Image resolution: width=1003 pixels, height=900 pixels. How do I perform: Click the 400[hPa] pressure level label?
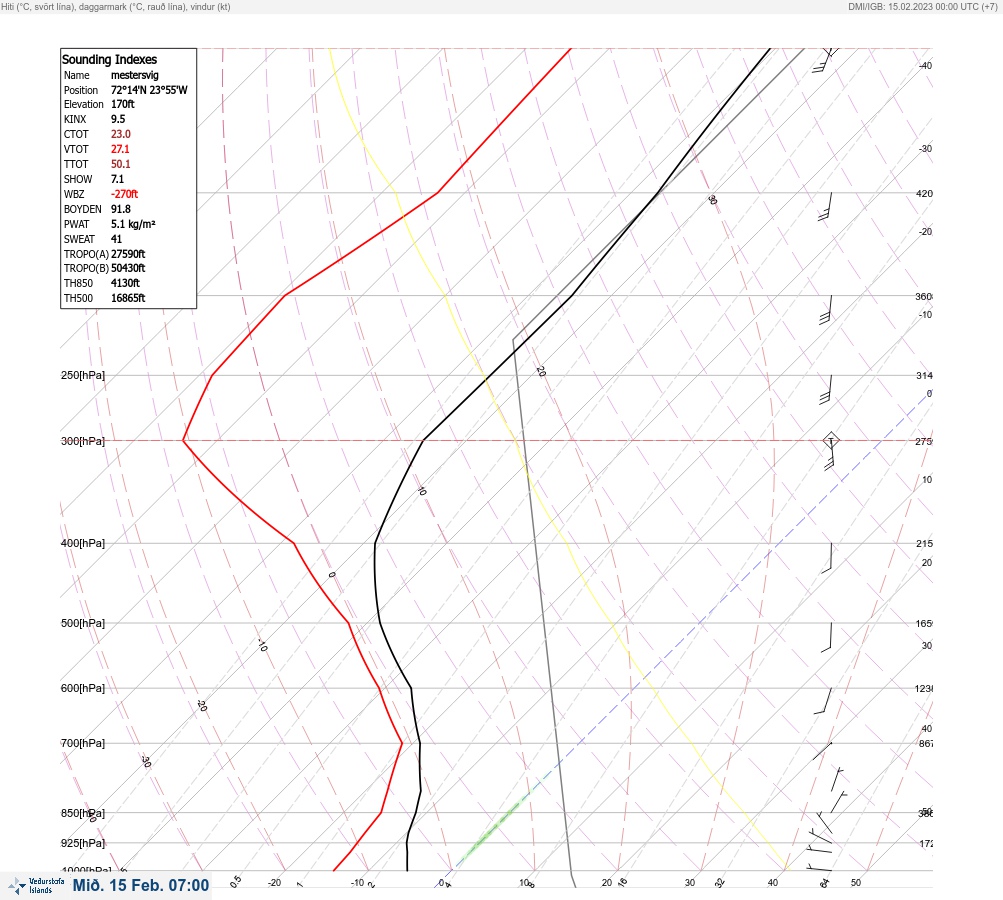(83, 543)
